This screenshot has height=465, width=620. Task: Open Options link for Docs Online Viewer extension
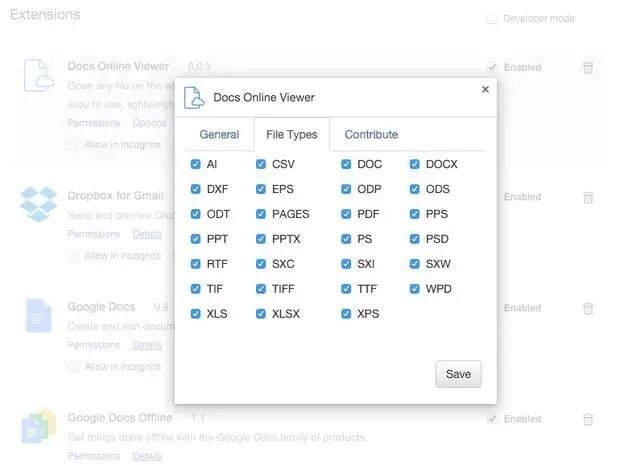click(x=149, y=123)
